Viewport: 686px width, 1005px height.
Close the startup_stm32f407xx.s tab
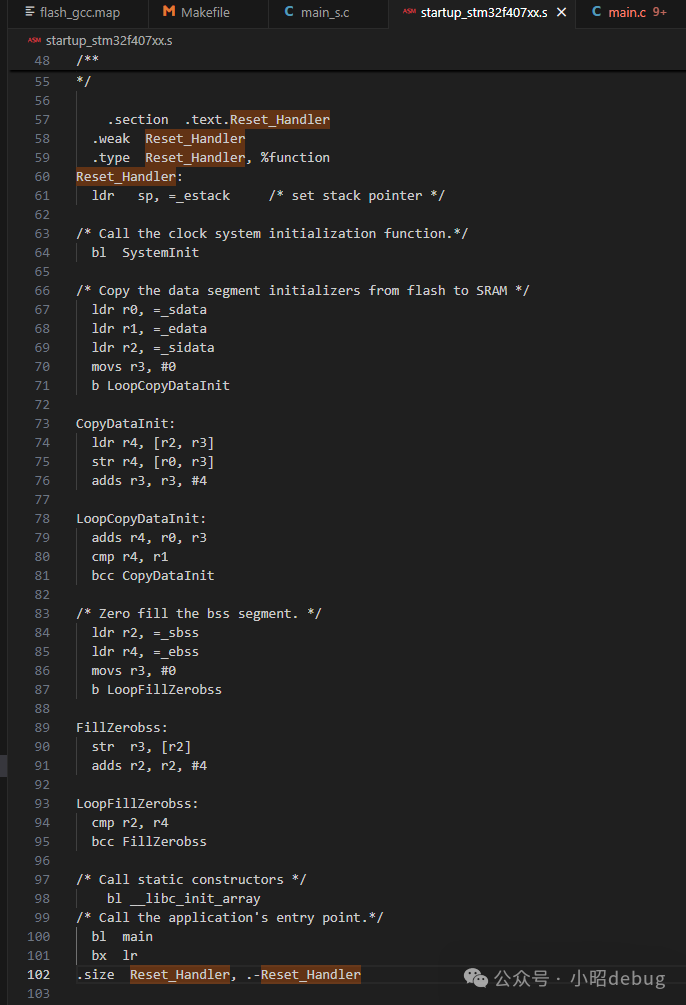[x=561, y=13]
